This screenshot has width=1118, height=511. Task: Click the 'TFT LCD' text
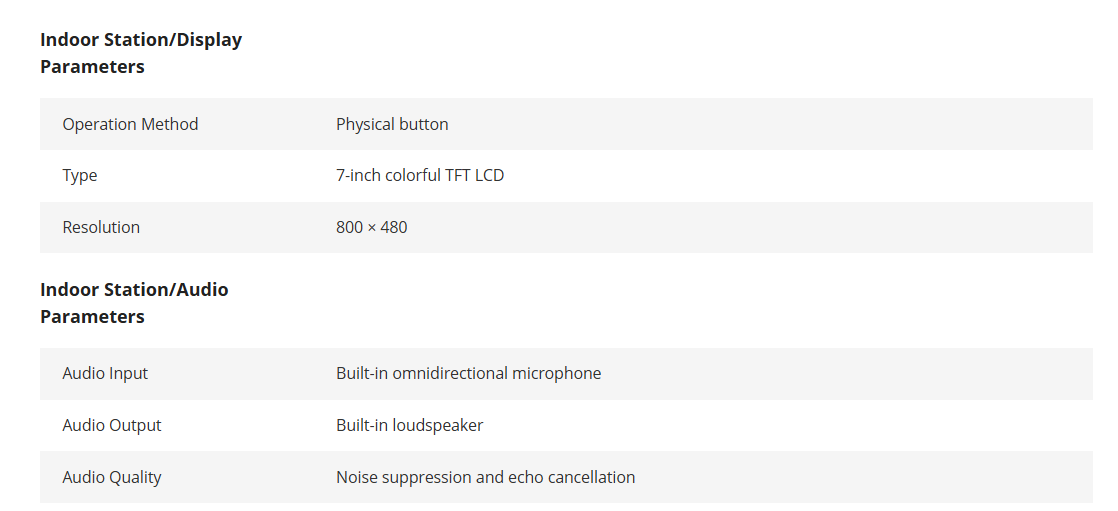click(x=475, y=175)
